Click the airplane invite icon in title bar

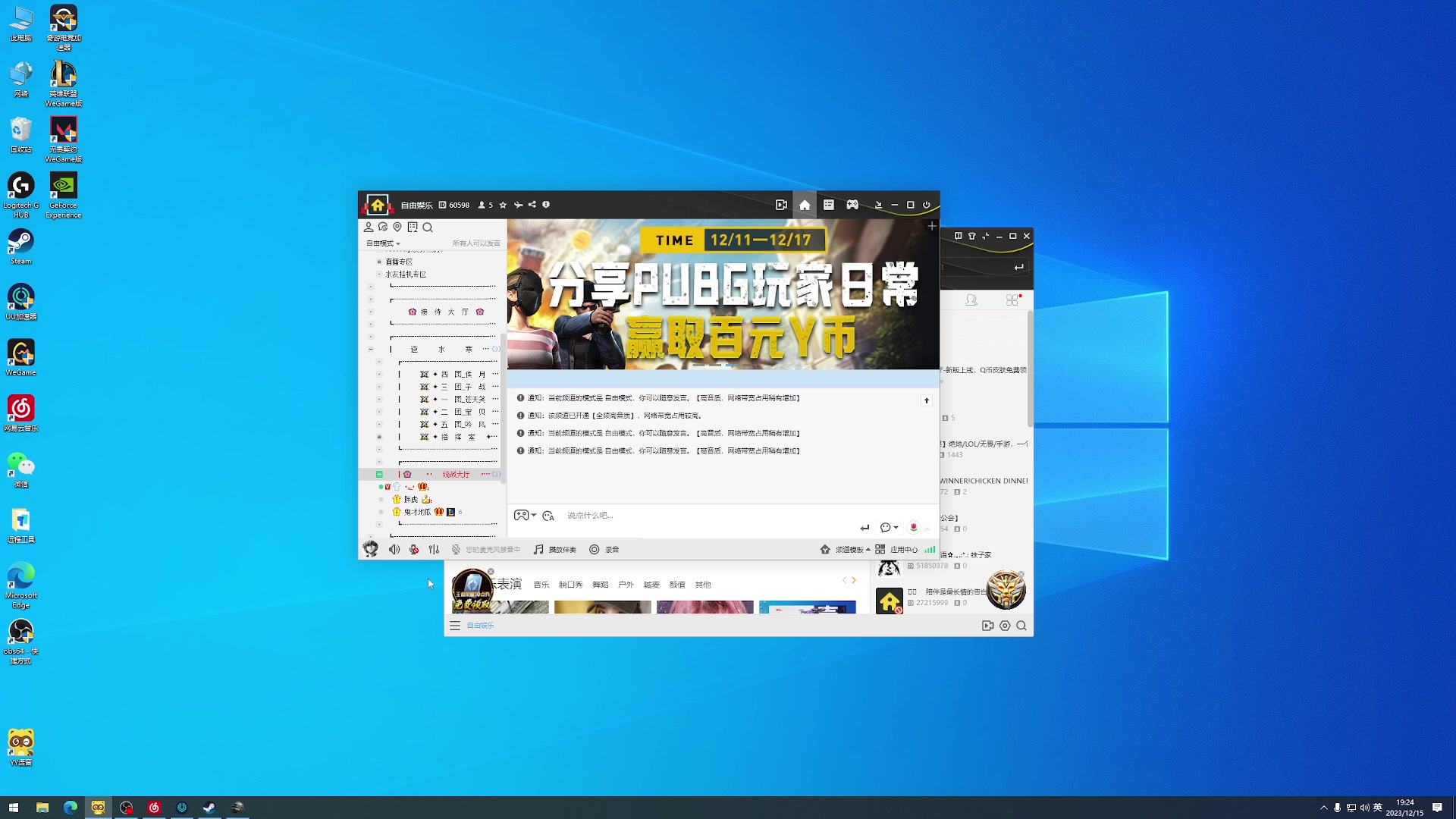(x=518, y=205)
